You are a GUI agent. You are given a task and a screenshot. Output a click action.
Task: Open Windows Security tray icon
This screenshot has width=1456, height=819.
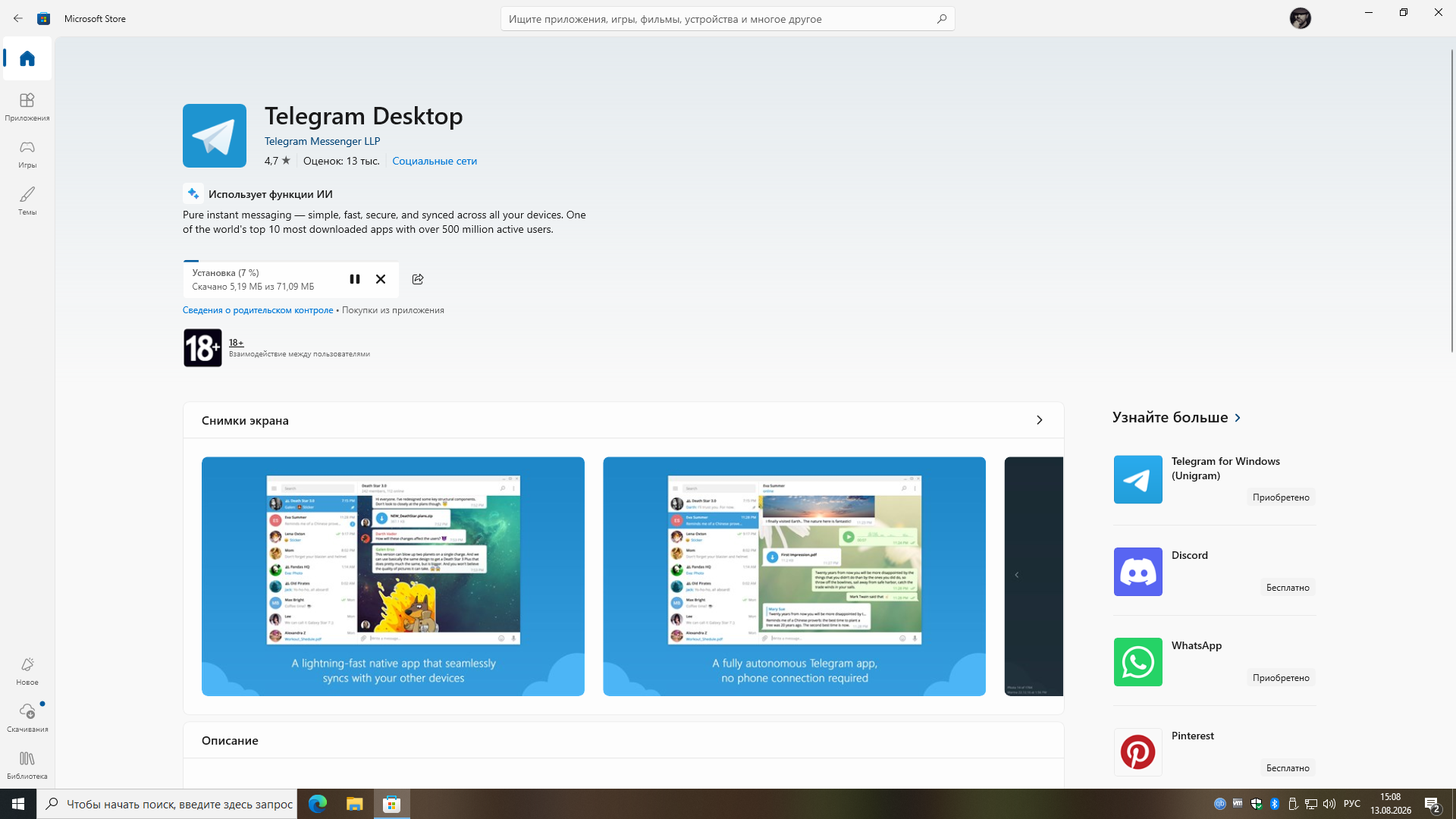(x=1257, y=804)
